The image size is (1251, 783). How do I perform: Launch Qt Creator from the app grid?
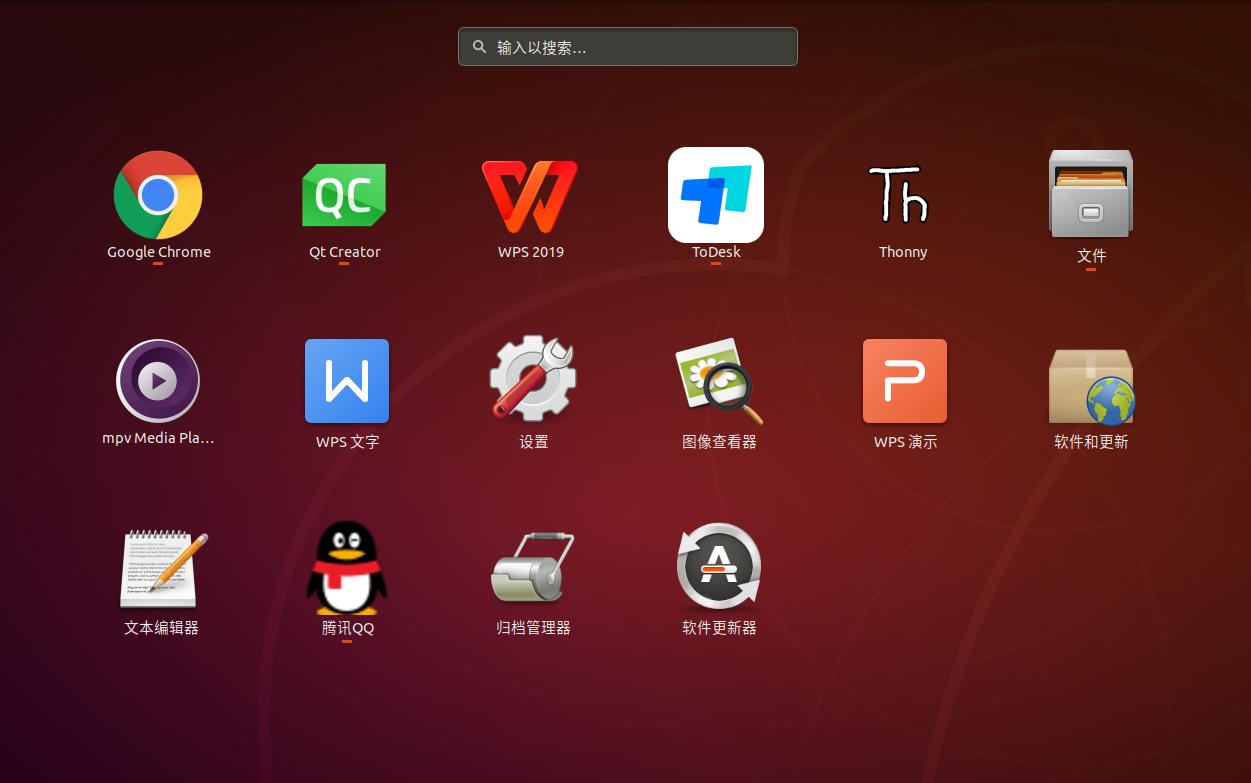(x=344, y=195)
